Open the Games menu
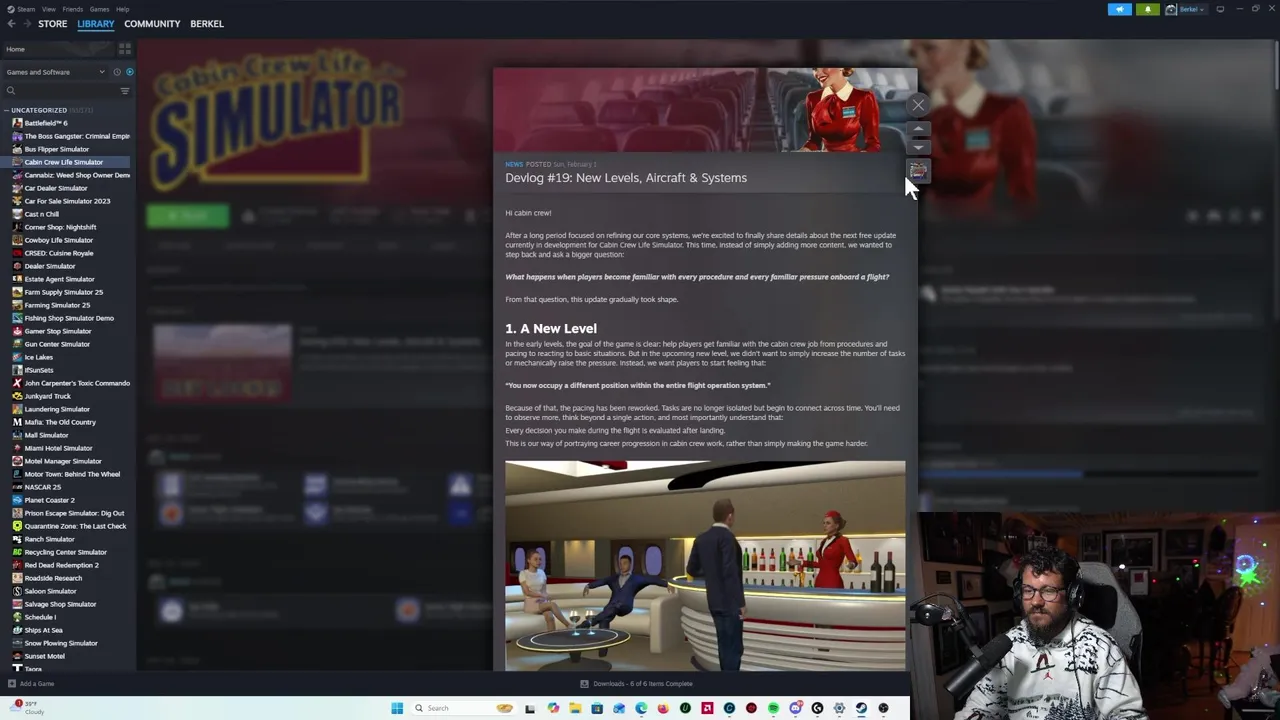The height and width of the screenshot is (720, 1280). (x=99, y=9)
